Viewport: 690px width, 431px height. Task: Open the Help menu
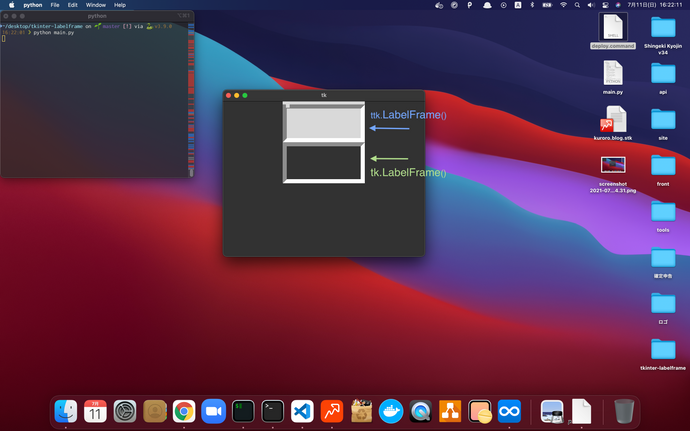click(120, 5)
